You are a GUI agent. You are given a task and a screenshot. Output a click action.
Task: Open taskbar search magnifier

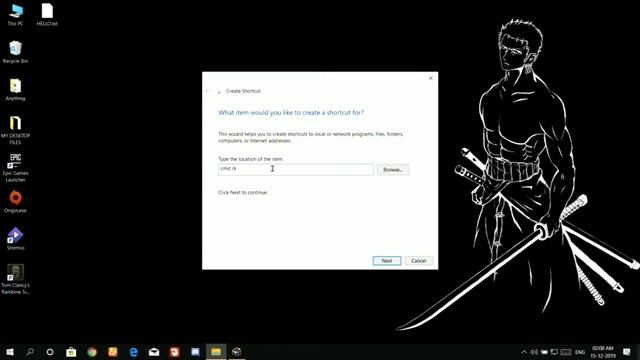click(30, 352)
